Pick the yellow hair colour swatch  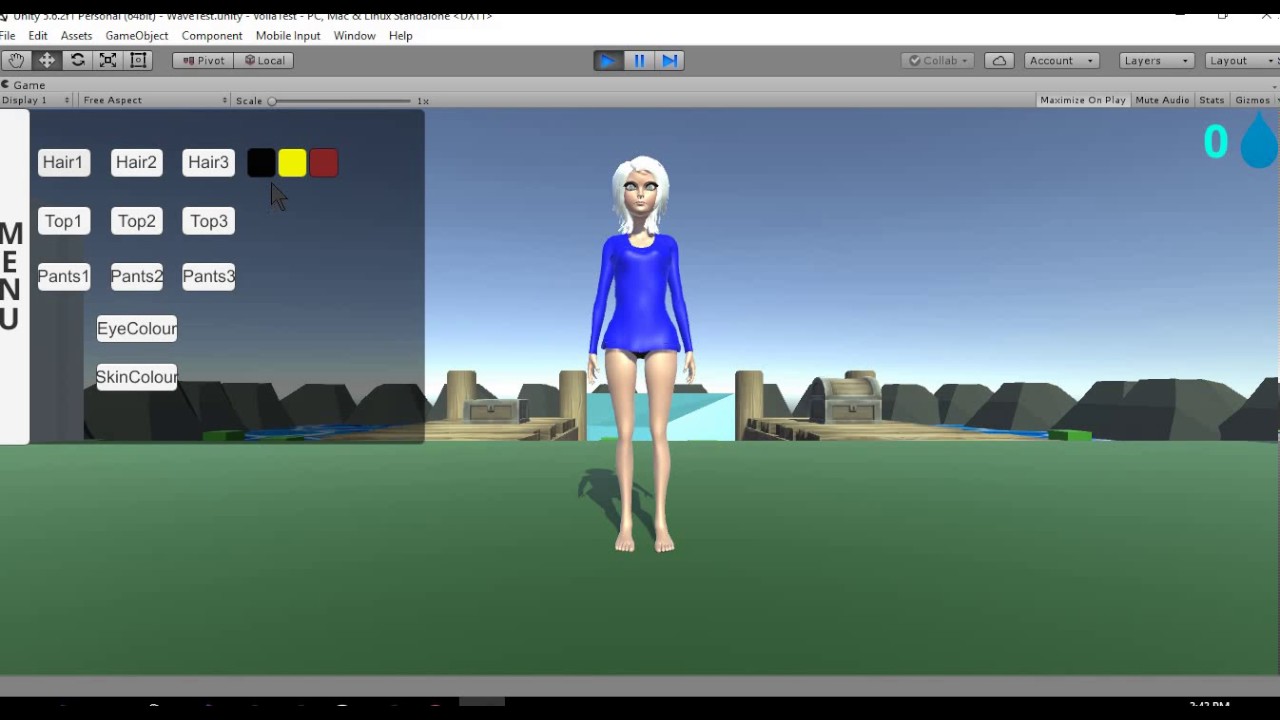point(292,163)
